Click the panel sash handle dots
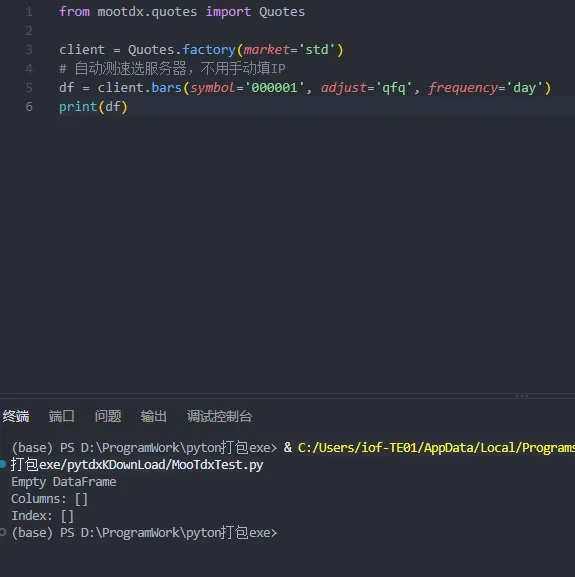 tap(522, 396)
